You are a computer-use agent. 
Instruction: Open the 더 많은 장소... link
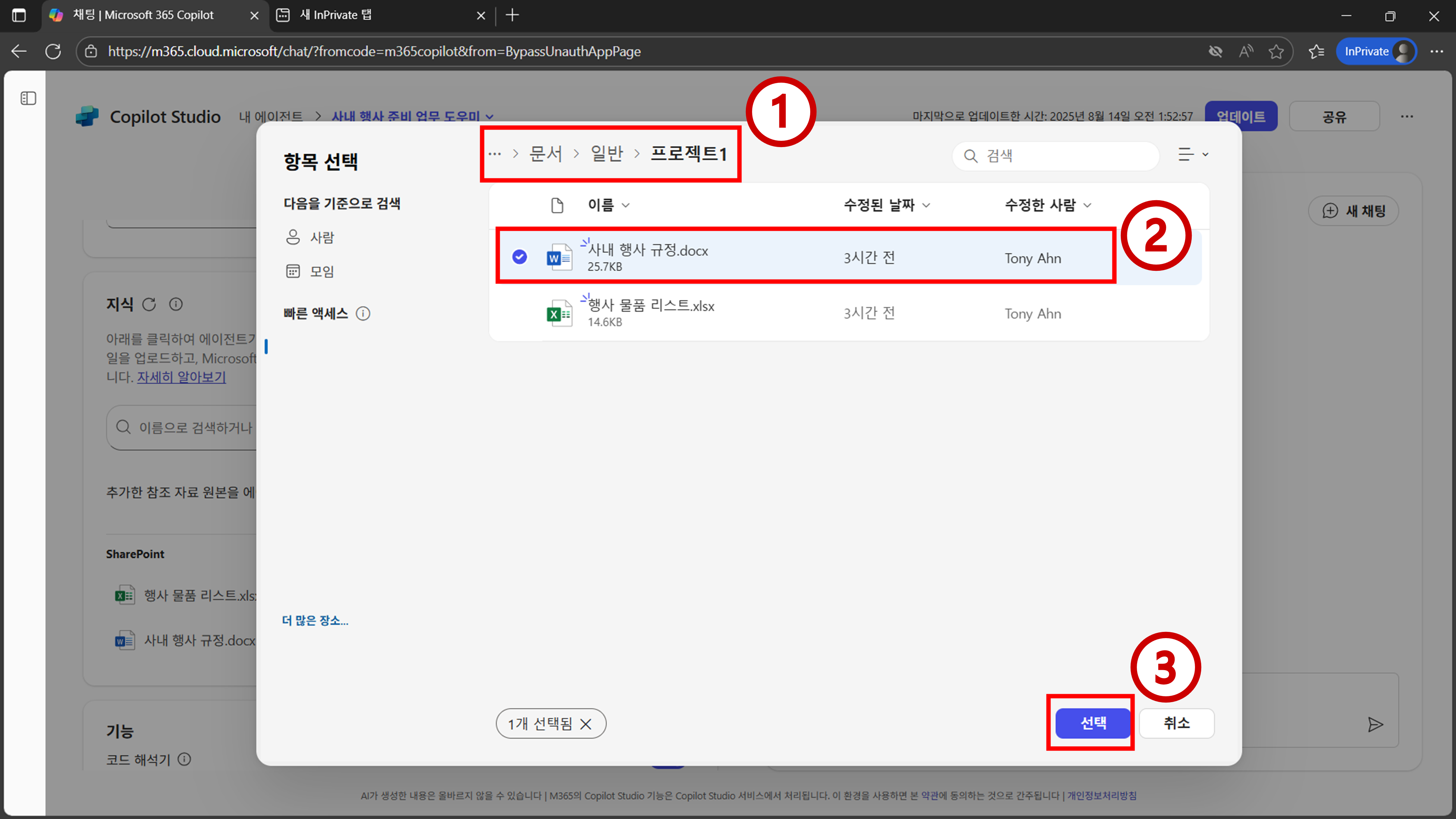pyautogui.click(x=315, y=621)
